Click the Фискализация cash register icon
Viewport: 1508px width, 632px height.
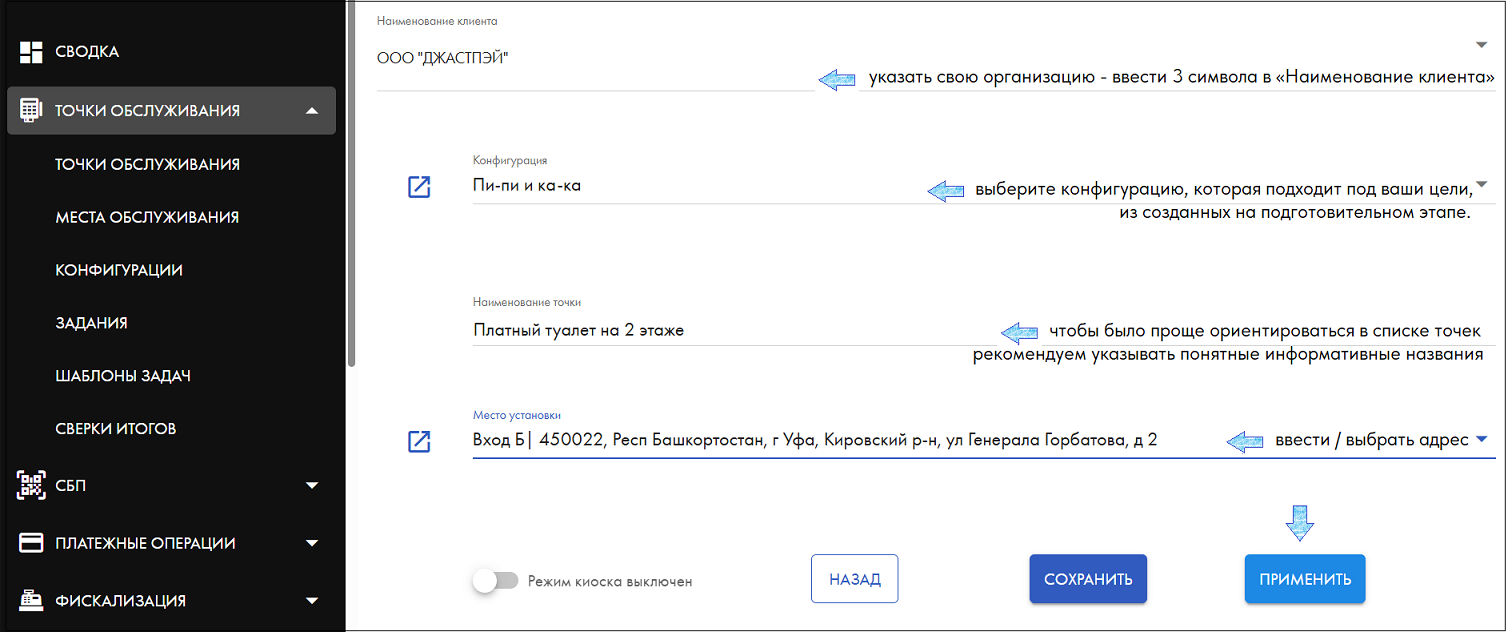[32, 600]
